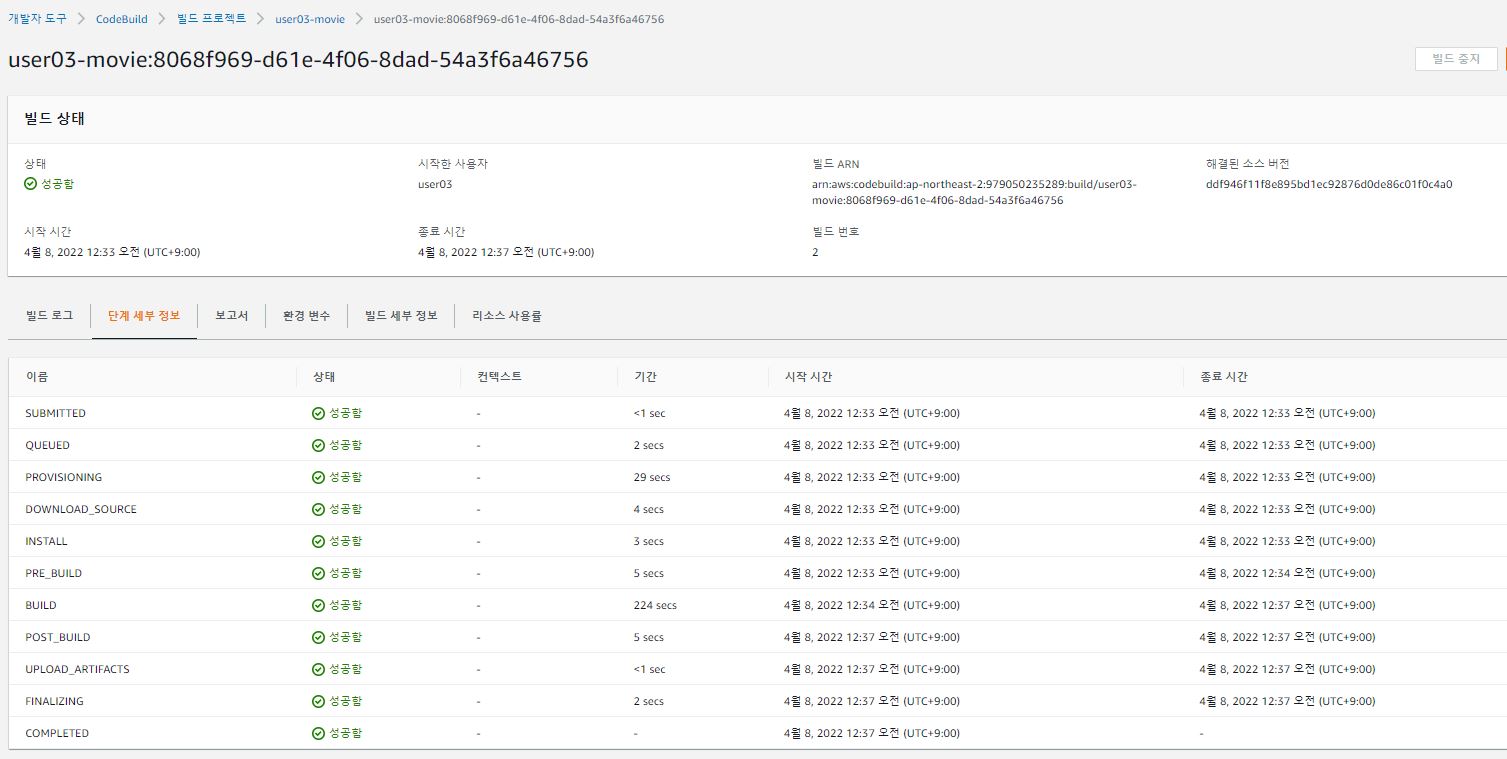Click the success icon in the DOWNLOAD_SOURCE row
Screen dimensions: 1507x759
pos(318,509)
